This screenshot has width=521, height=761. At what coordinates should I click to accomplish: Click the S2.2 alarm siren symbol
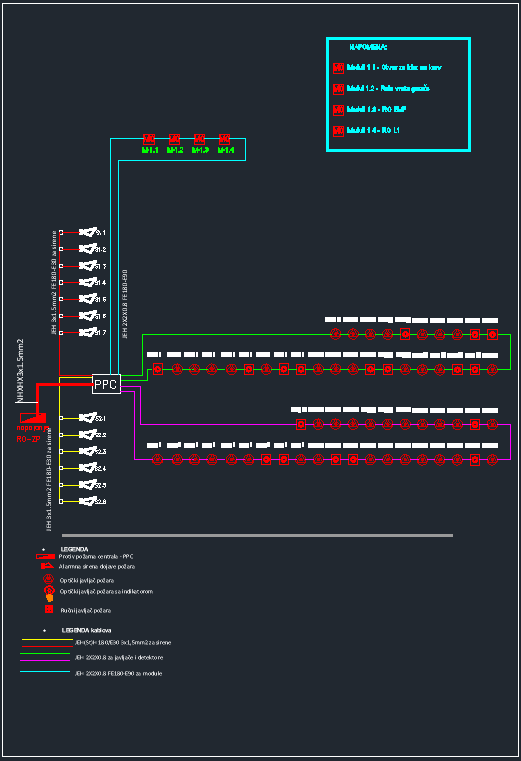tap(88, 435)
